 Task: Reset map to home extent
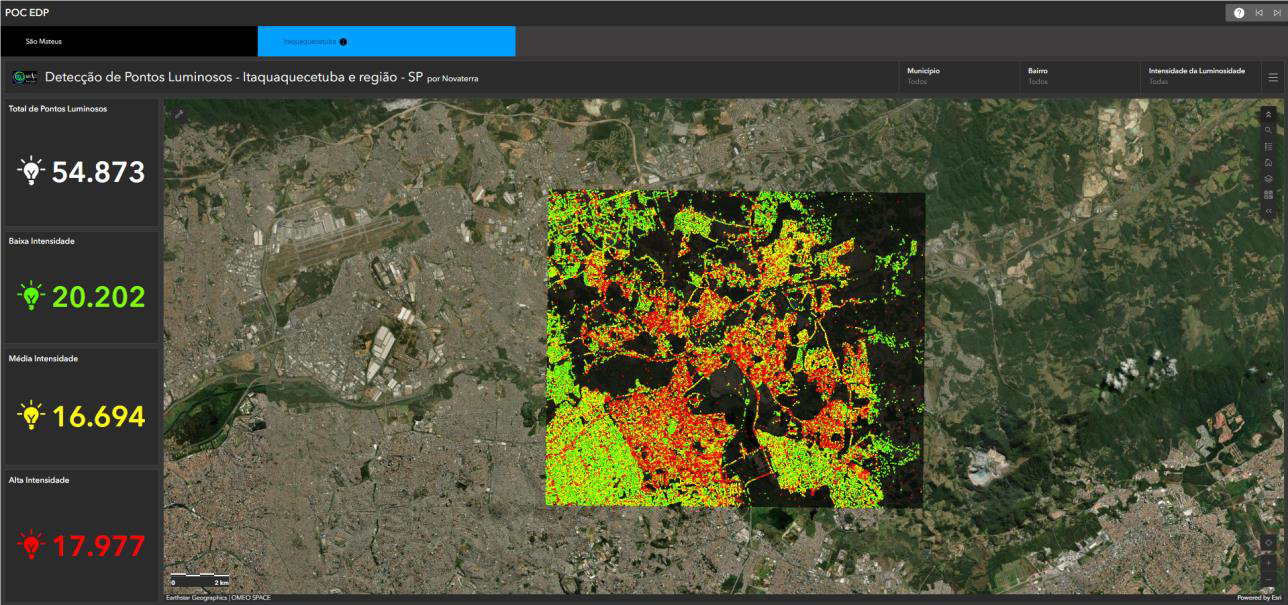coord(1268,162)
